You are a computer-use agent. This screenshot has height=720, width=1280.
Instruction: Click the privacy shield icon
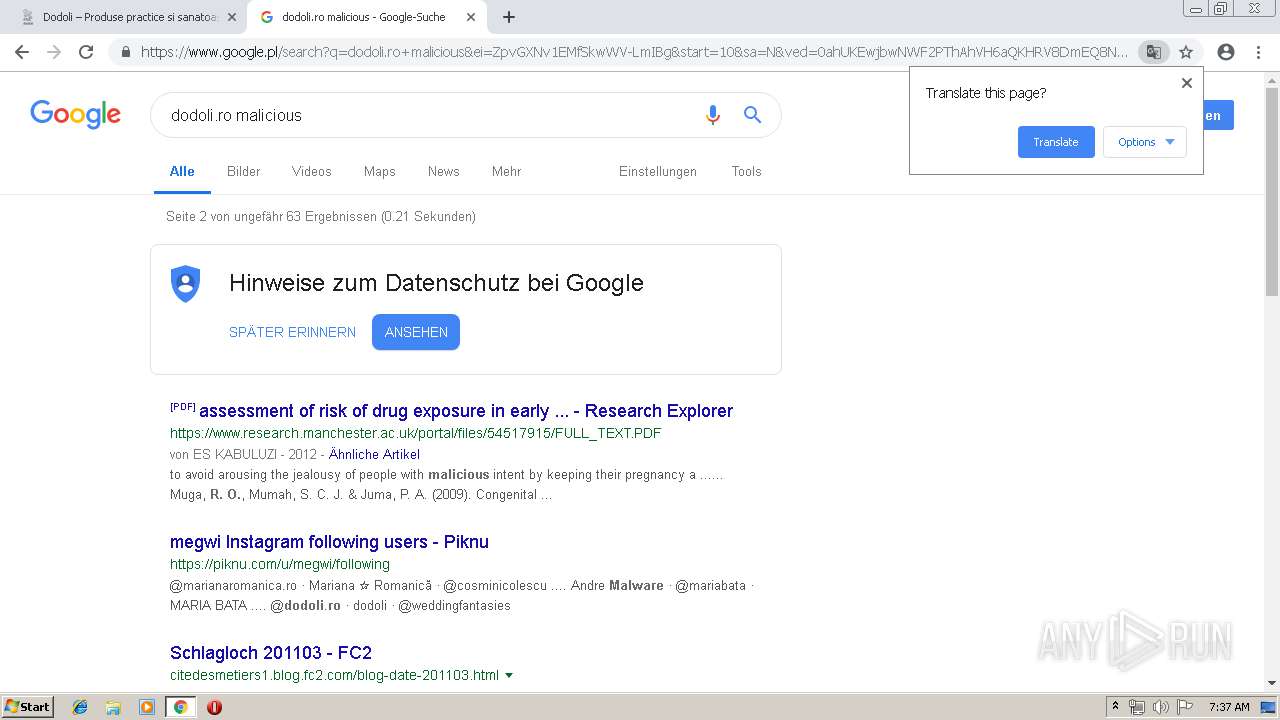tap(186, 283)
